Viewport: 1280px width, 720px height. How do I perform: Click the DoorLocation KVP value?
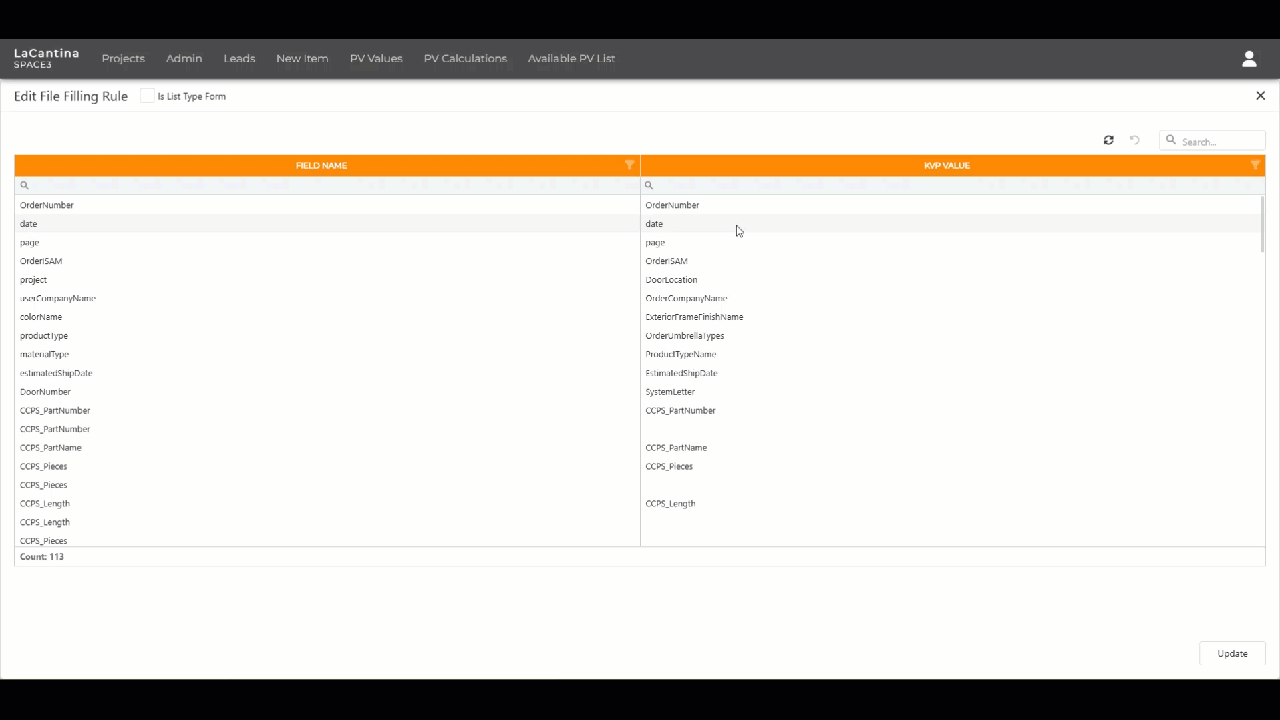pyautogui.click(x=671, y=280)
